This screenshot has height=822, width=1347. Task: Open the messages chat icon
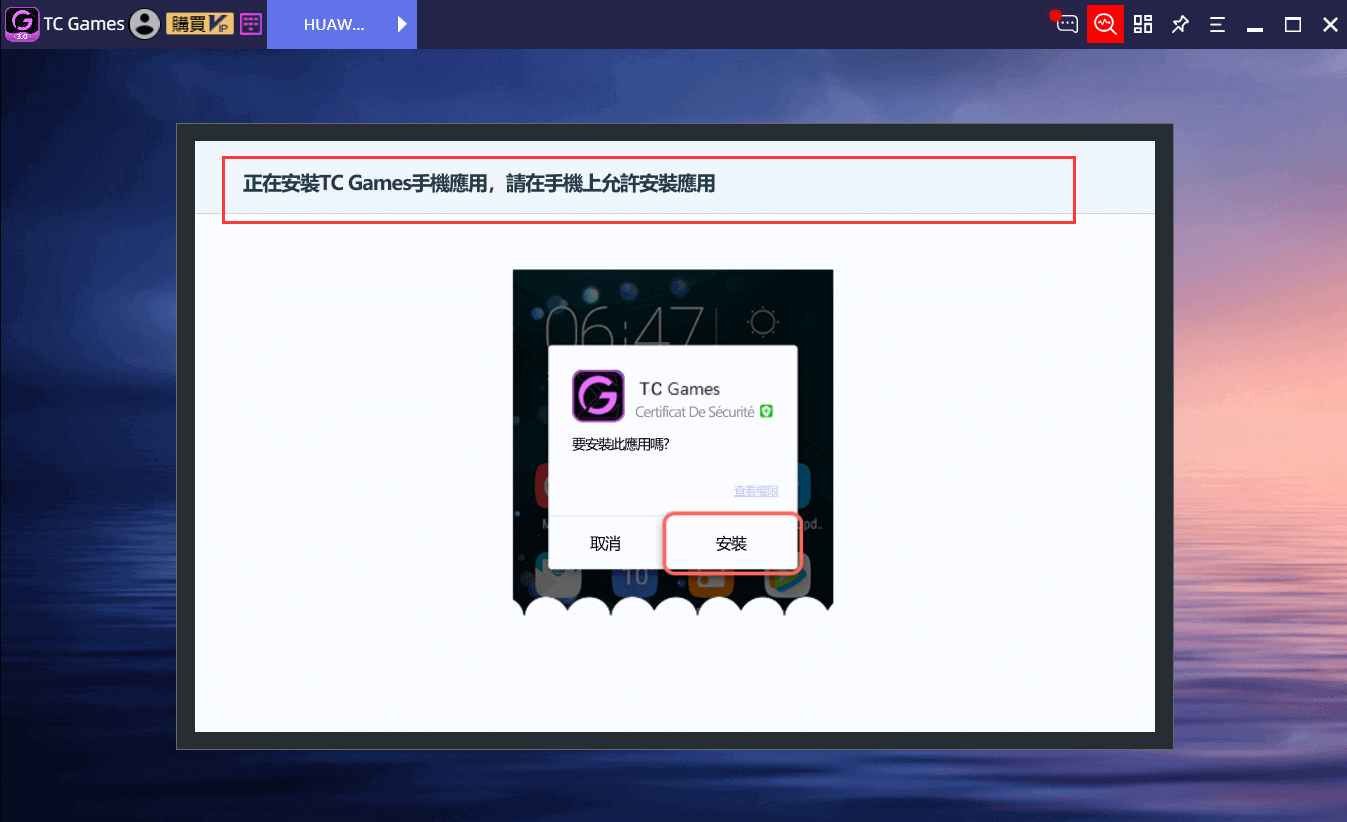pos(1066,24)
